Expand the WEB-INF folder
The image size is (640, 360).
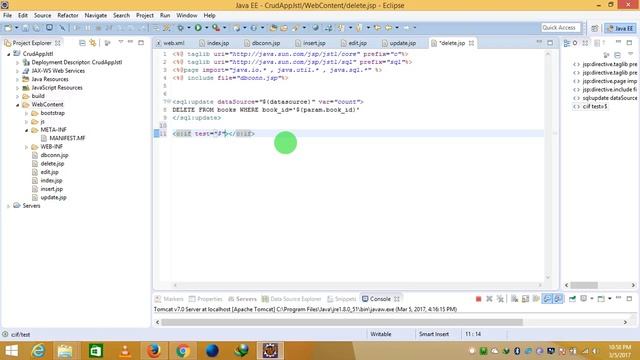pos(27,147)
